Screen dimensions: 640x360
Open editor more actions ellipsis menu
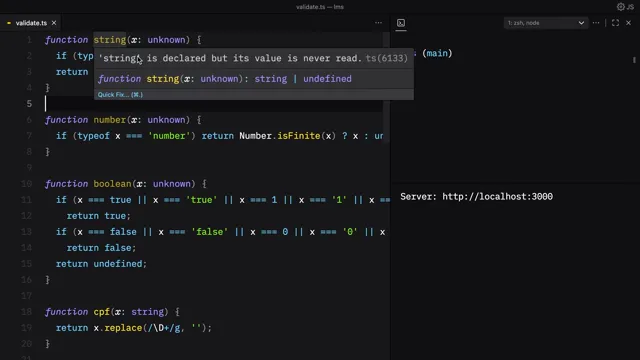pyautogui.click(x=378, y=23)
